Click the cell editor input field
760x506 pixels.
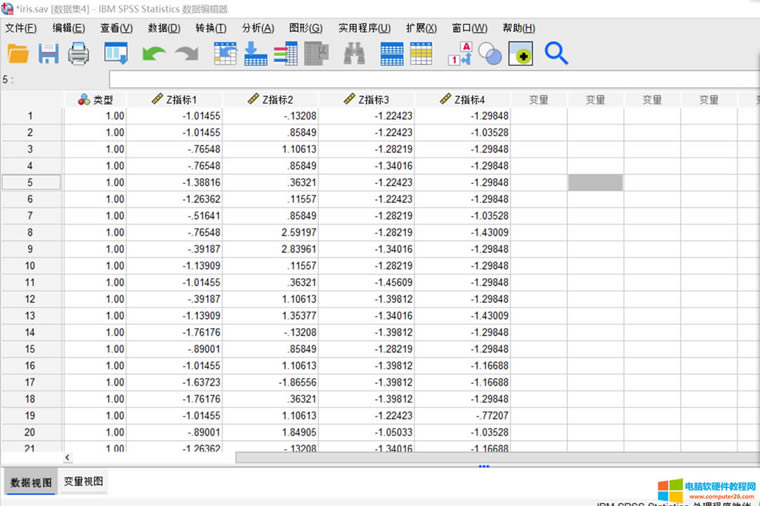430,79
